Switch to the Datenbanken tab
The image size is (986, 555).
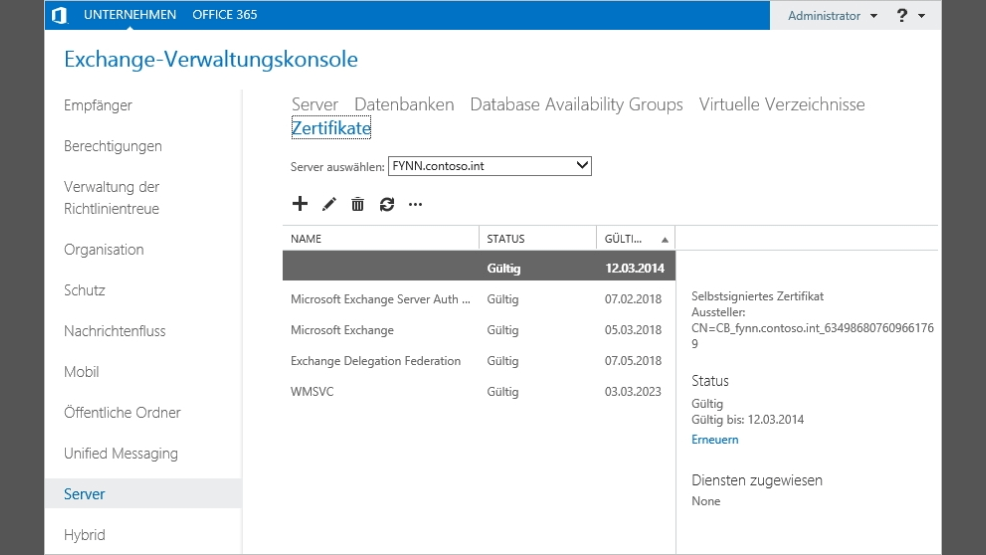coord(404,104)
